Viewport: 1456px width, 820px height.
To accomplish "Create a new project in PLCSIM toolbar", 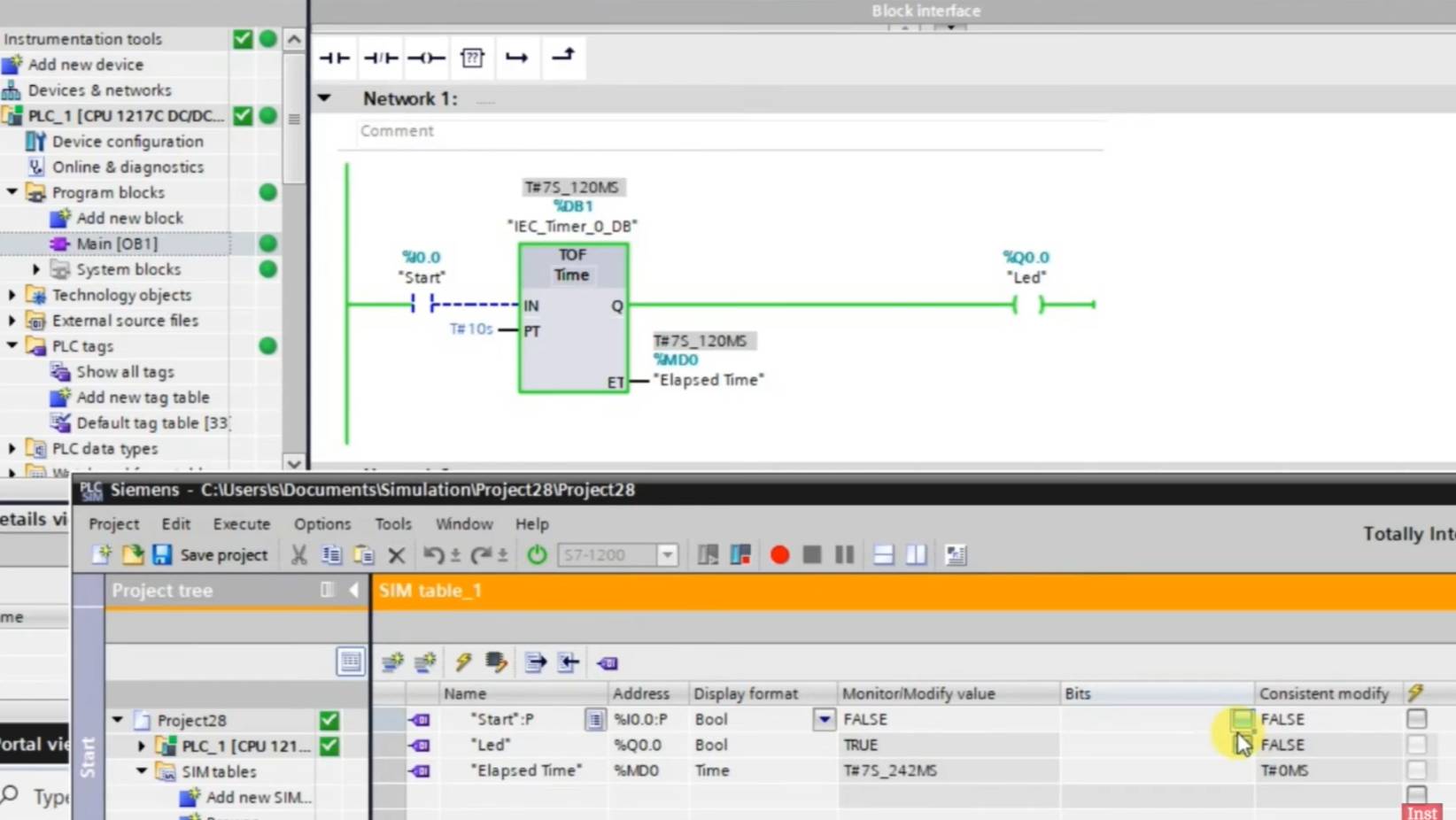I will [x=101, y=555].
